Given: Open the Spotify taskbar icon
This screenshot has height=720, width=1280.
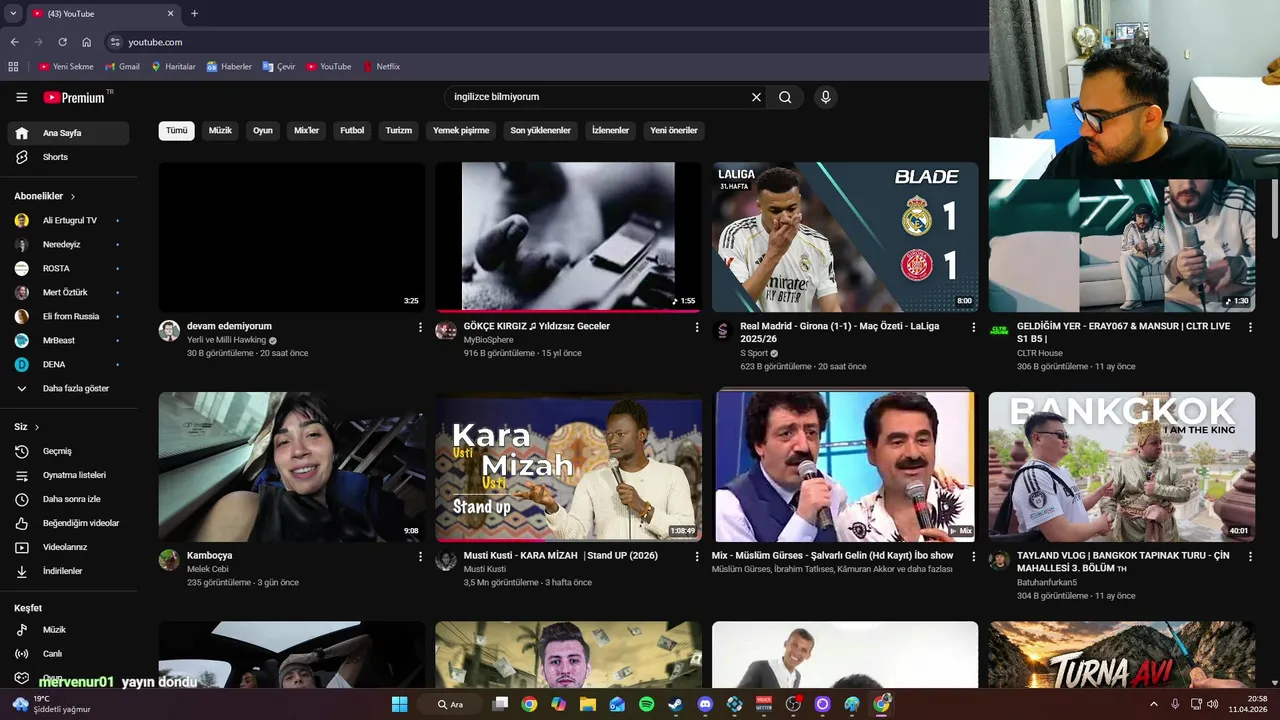Looking at the screenshot, I should pyautogui.click(x=646, y=704).
